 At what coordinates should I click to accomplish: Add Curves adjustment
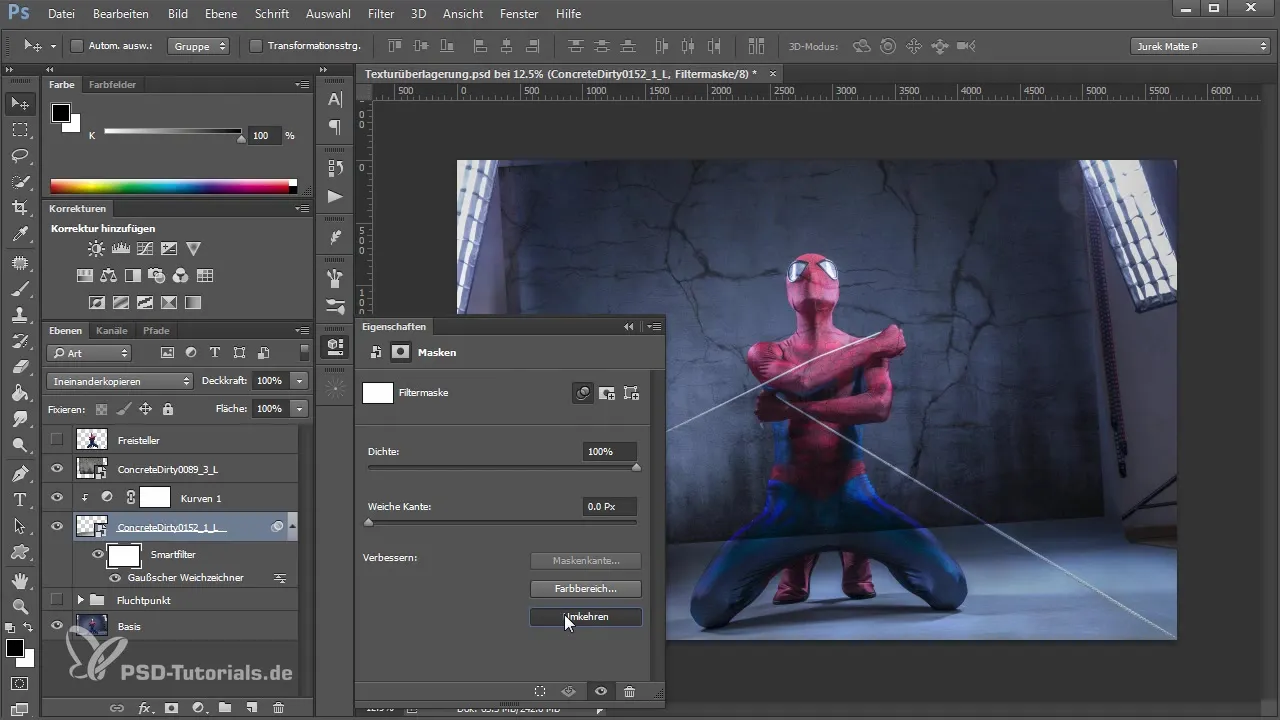[145, 249]
